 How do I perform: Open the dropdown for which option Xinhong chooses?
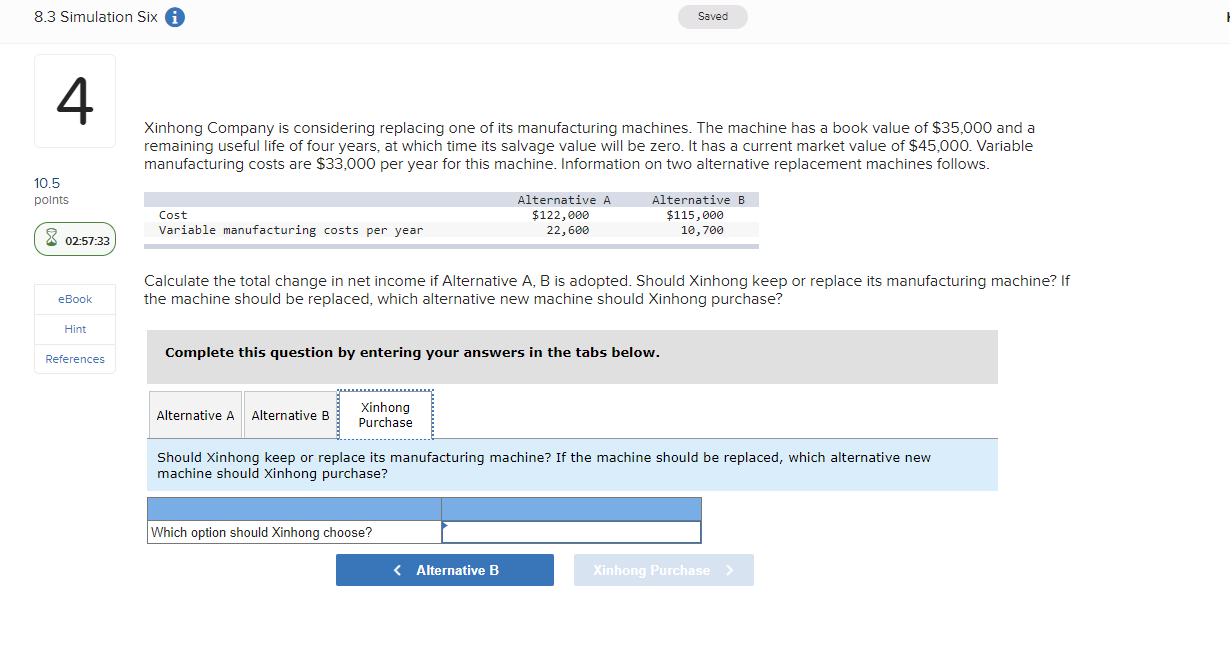point(571,532)
